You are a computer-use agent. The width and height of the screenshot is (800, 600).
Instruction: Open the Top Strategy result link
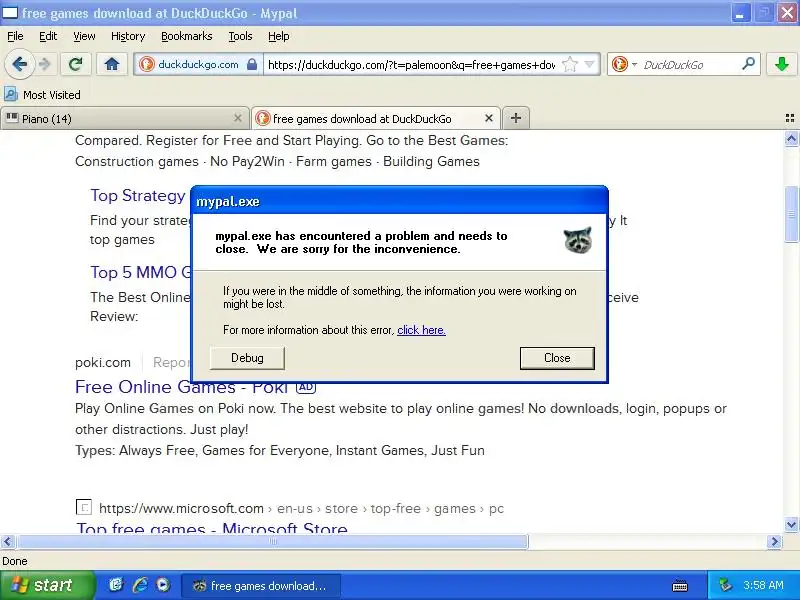tap(138, 195)
